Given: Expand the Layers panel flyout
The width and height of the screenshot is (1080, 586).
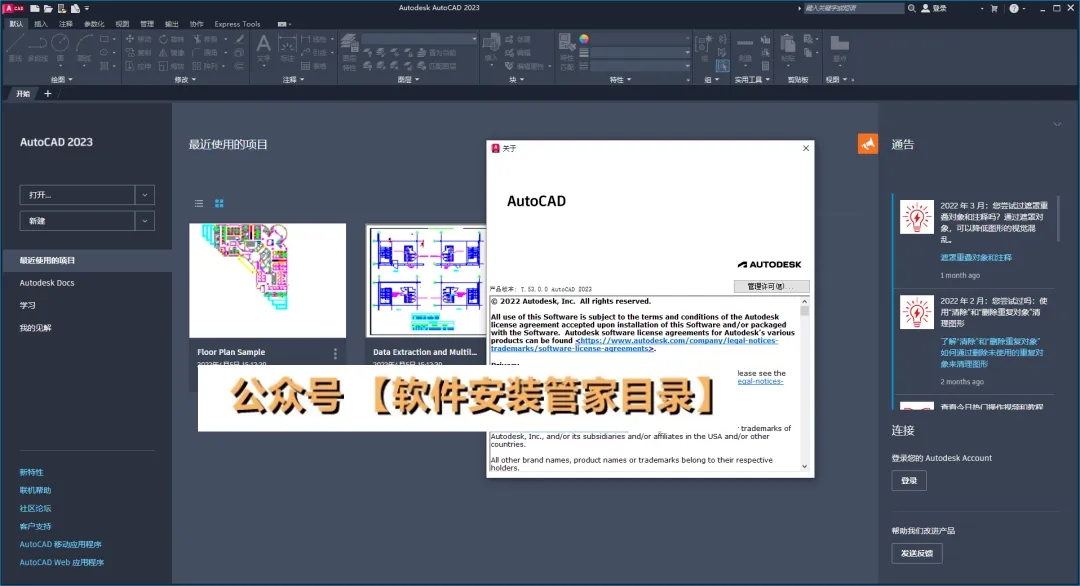Looking at the screenshot, I should click(x=408, y=80).
